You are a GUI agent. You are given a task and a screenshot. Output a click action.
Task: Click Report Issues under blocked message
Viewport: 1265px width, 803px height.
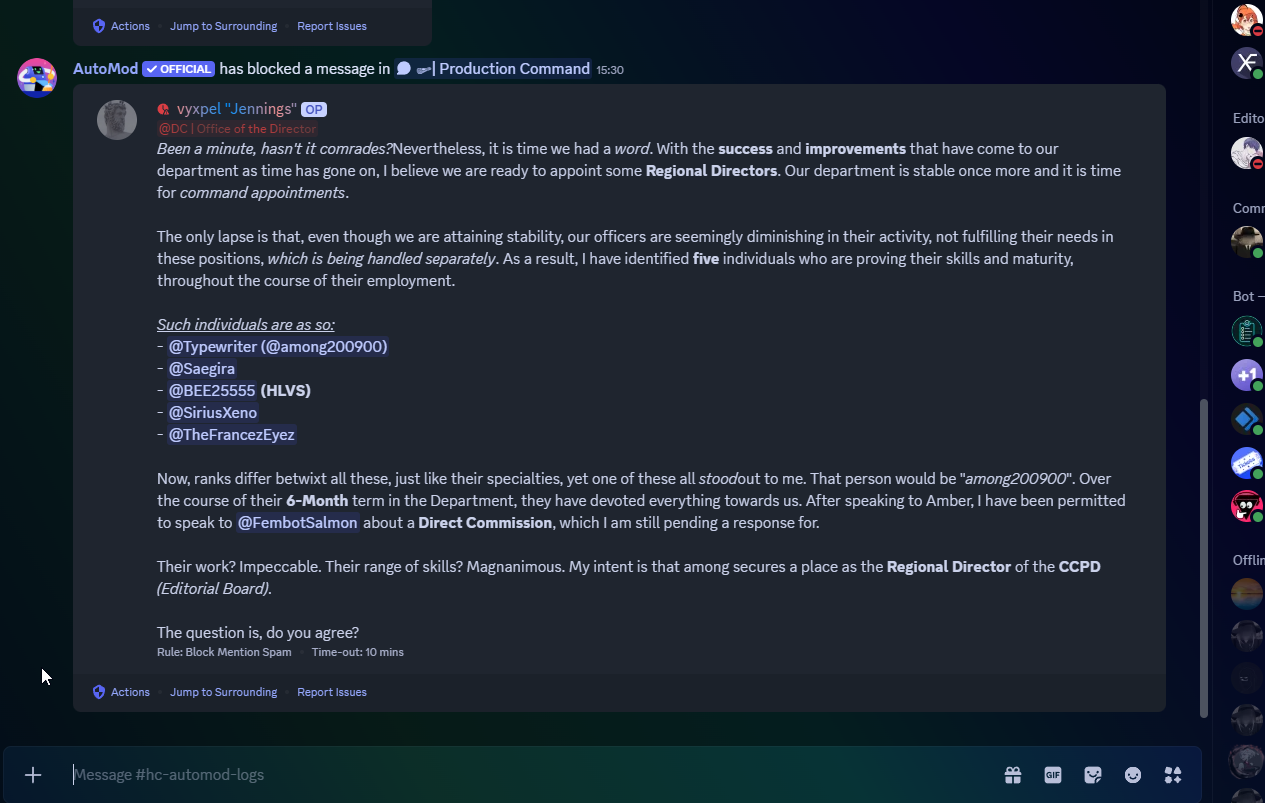click(x=331, y=692)
